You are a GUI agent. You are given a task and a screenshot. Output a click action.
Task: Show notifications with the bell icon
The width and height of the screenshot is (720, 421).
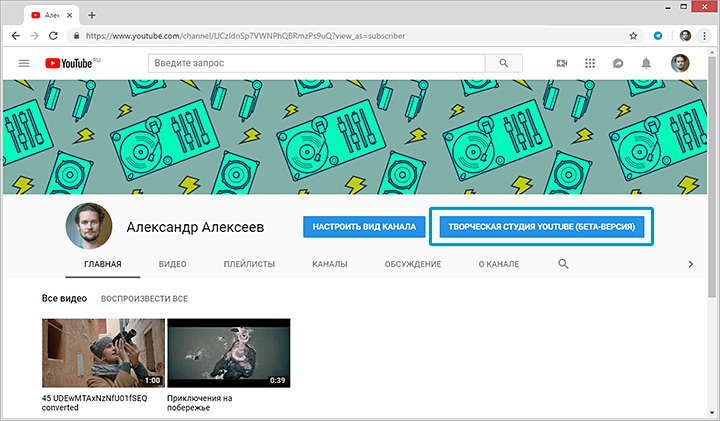click(x=646, y=63)
